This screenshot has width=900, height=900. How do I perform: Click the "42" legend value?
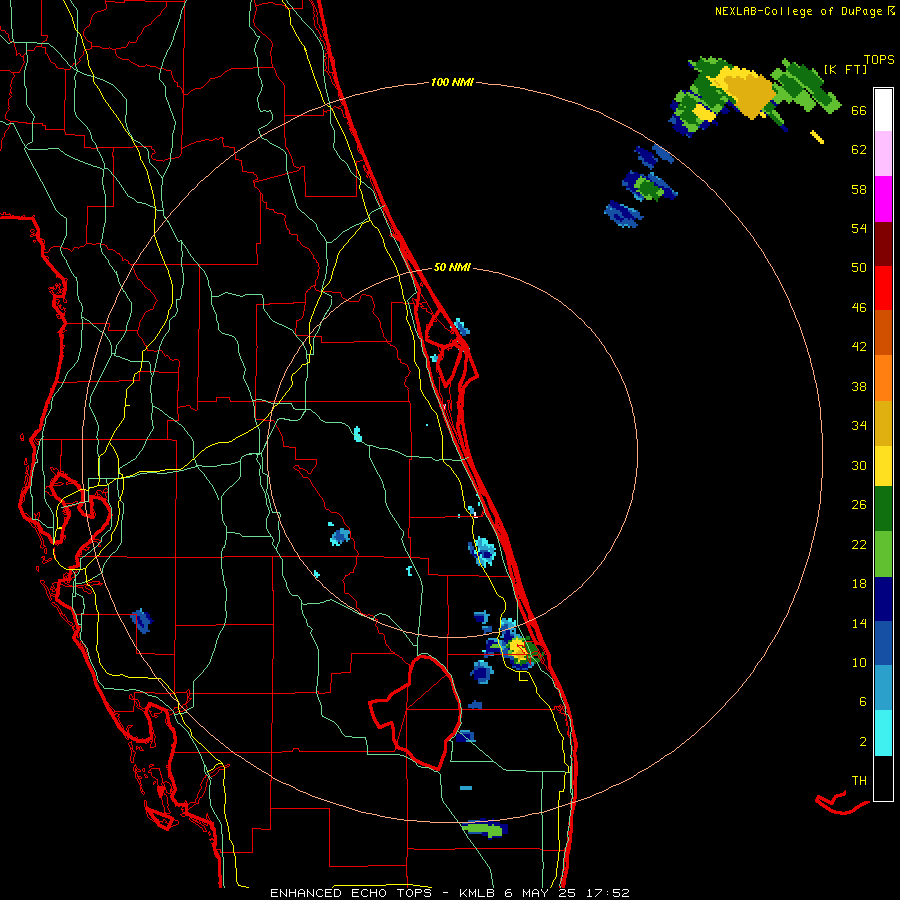859,347
